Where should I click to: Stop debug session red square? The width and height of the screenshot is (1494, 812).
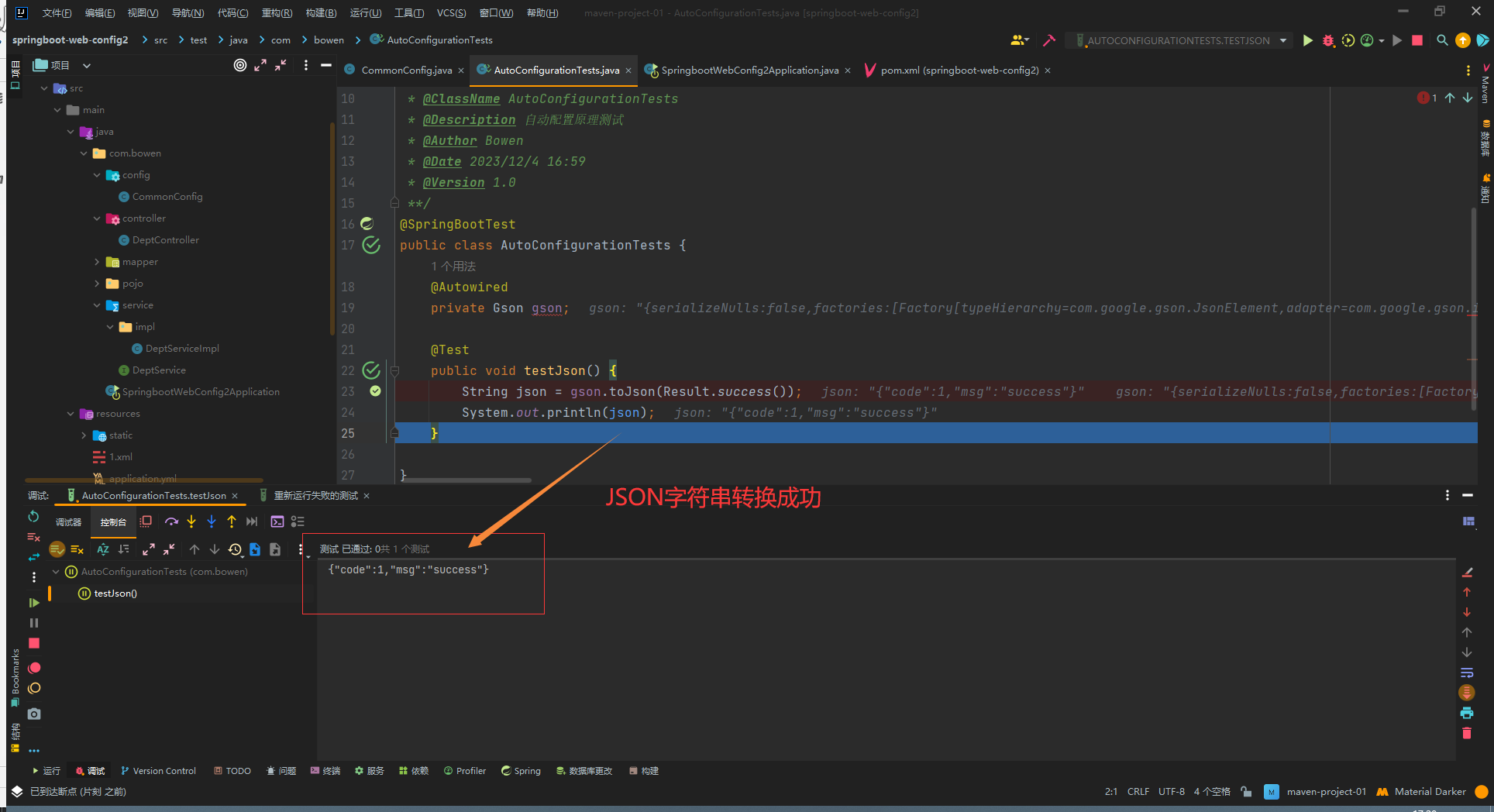[34, 643]
